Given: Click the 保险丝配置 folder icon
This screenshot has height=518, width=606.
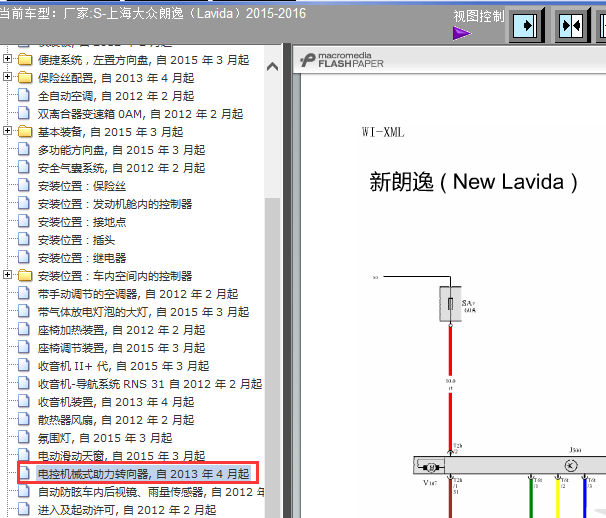Looking at the screenshot, I should pyautogui.click(x=25, y=77).
